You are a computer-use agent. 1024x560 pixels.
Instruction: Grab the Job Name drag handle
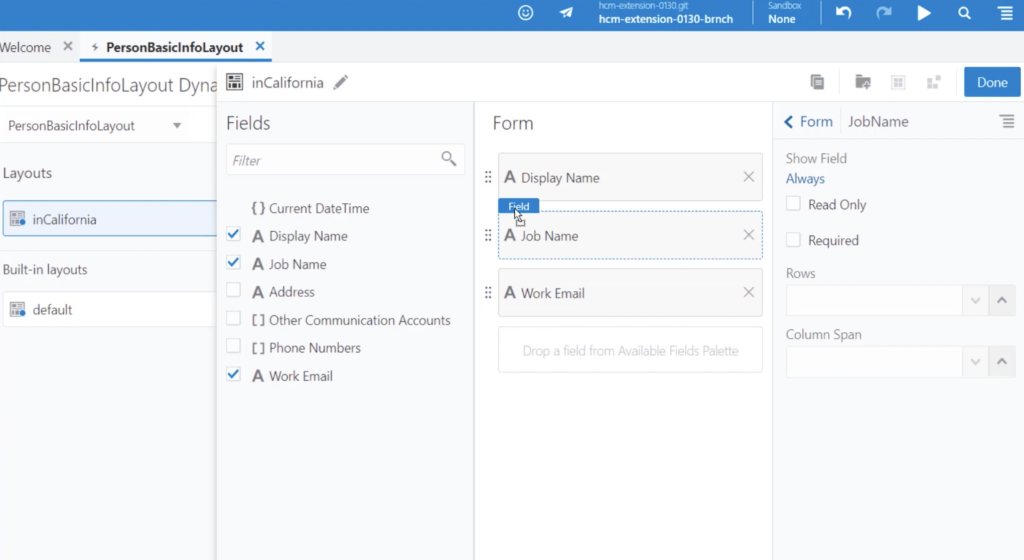(488, 235)
